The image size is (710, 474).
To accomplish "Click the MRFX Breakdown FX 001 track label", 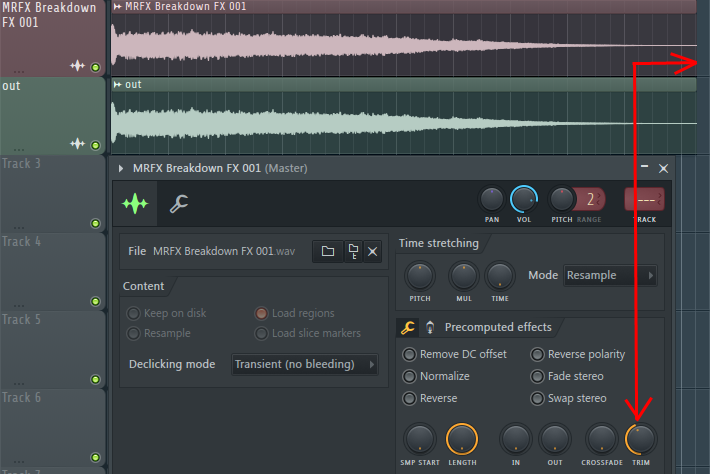I will [49, 15].
